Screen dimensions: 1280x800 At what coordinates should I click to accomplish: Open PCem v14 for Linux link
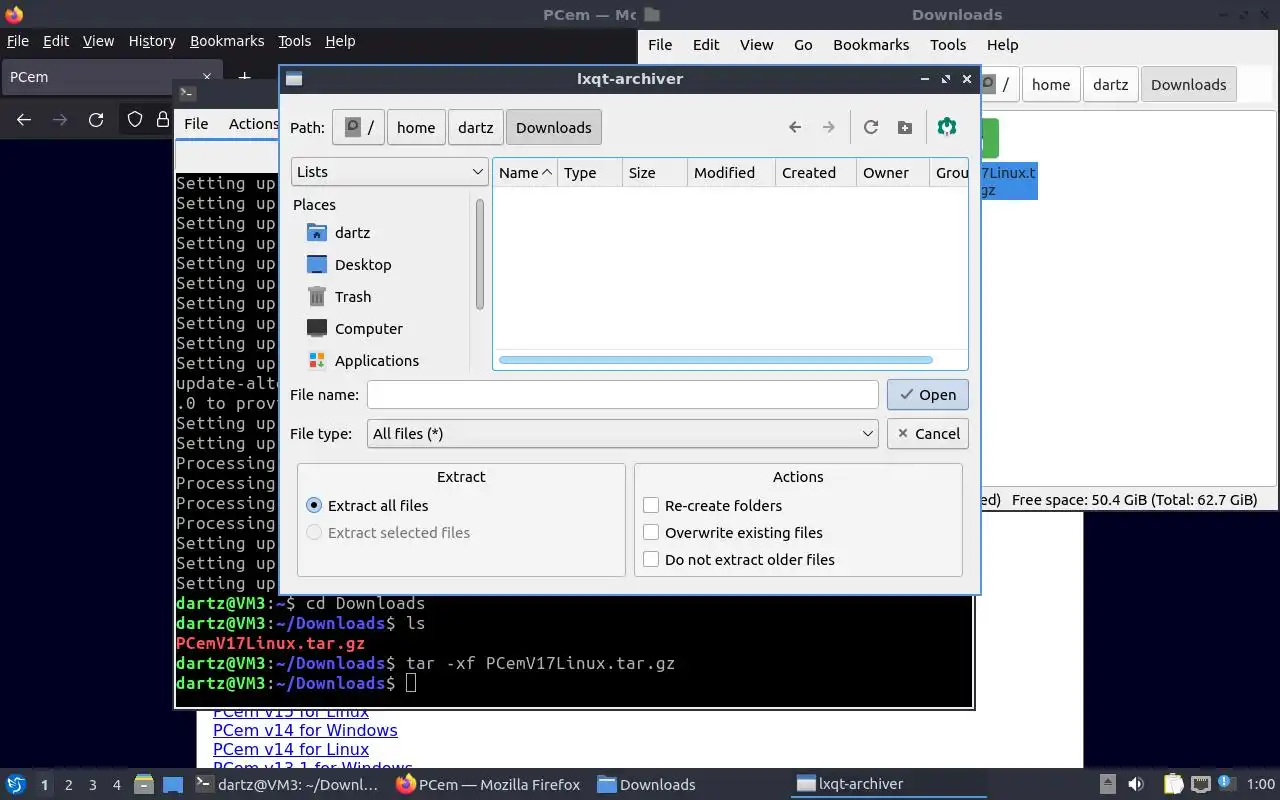pos(291,750)
